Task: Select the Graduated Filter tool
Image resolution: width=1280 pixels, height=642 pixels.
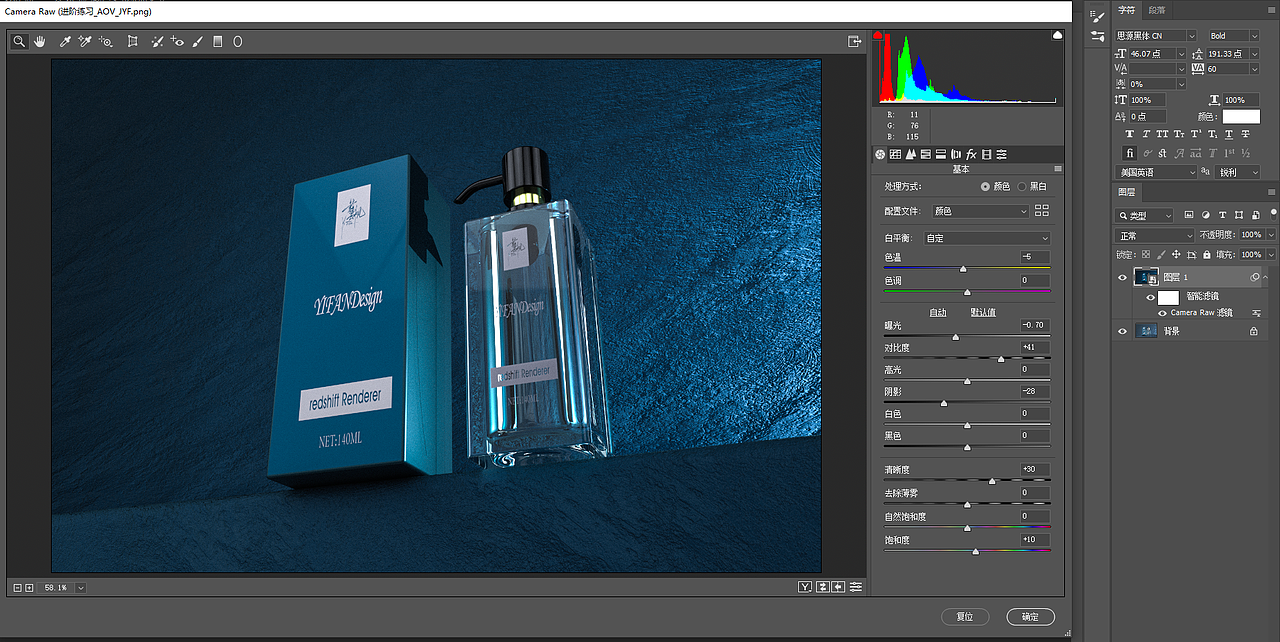Action: [218, 41]
